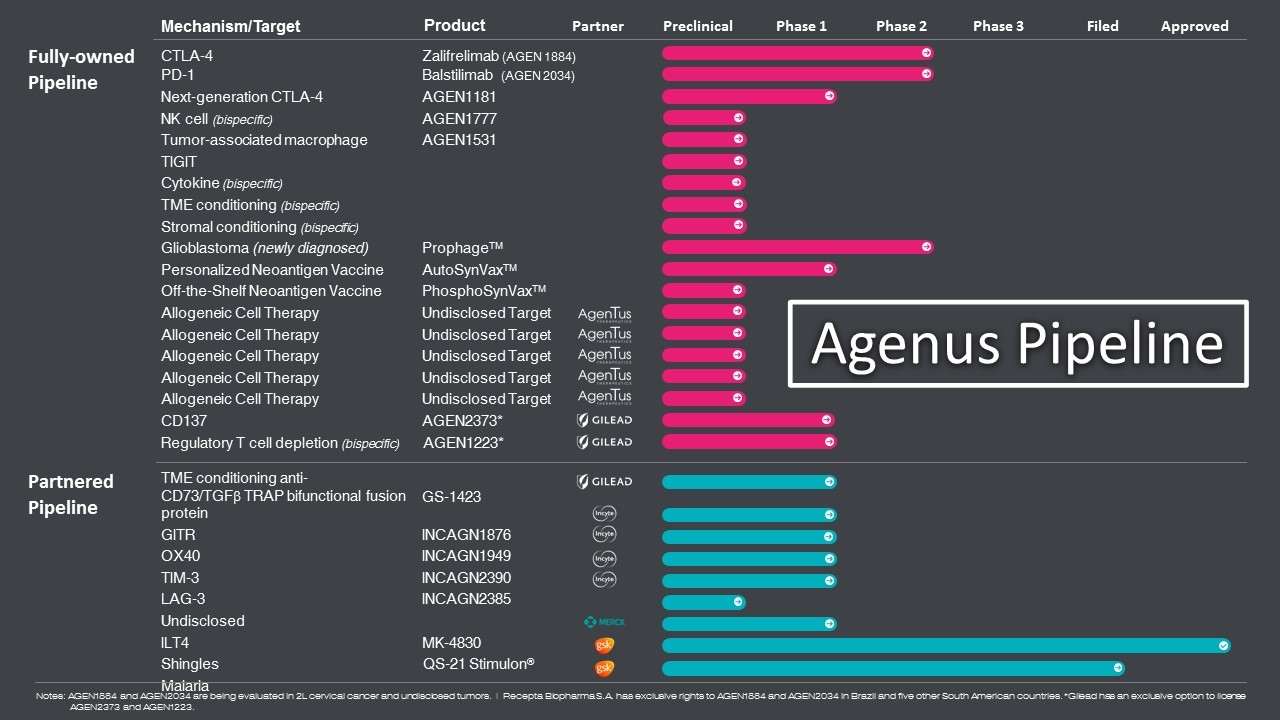The width and height of the screenshot is (1280, 720).
Task: Click the Personalized Neoantigen Vaccine entry
Action: coord(272,270)
